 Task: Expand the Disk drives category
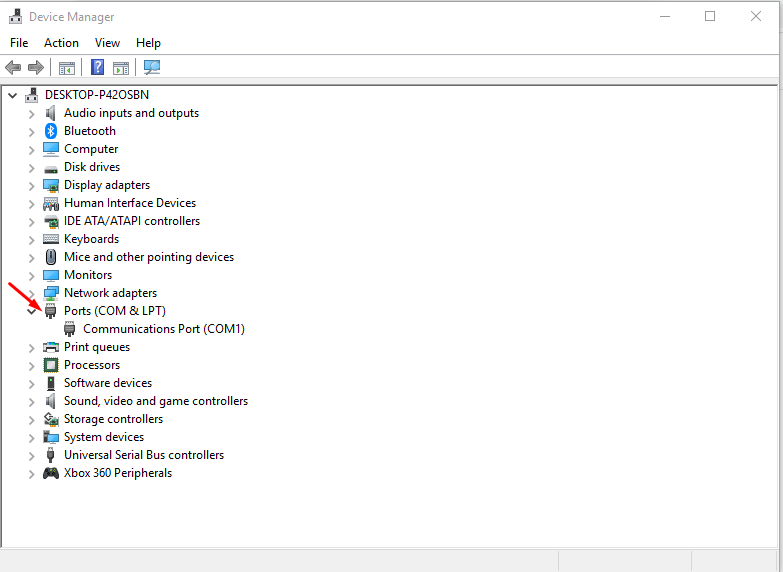click(31, 168)
